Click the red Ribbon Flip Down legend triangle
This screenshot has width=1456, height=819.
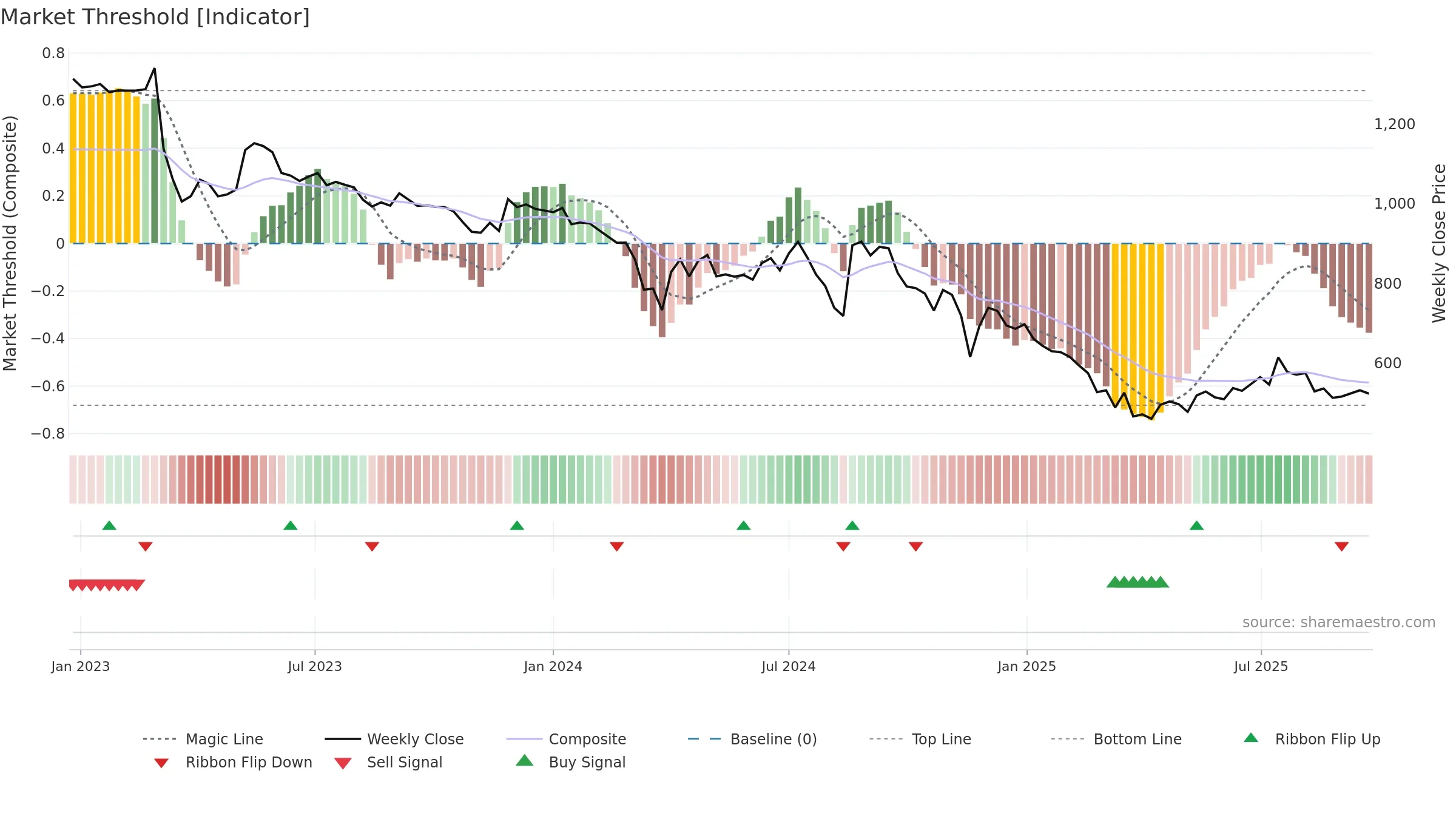[x=161, y=763]
